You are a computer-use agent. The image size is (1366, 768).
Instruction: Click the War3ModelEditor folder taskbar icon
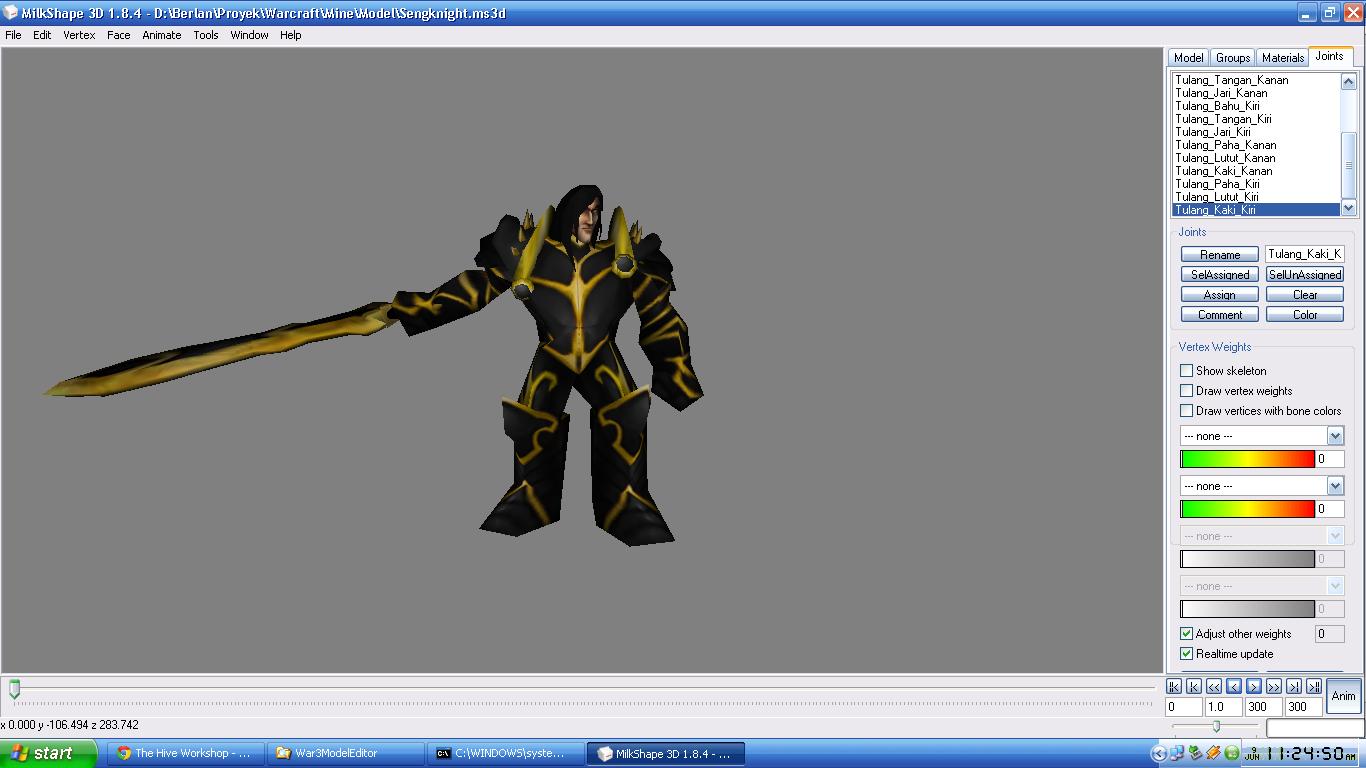pyautogui.click(x=284, y=753)
